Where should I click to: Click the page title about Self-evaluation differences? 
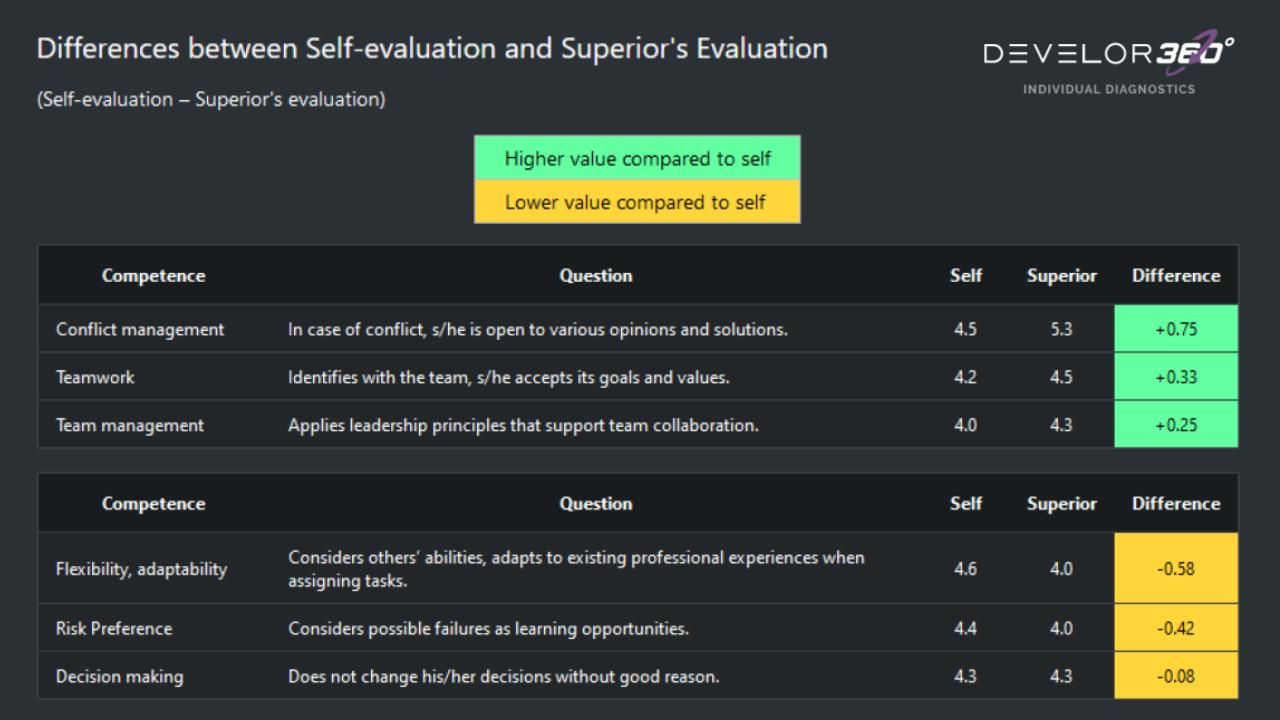point(432,48)
